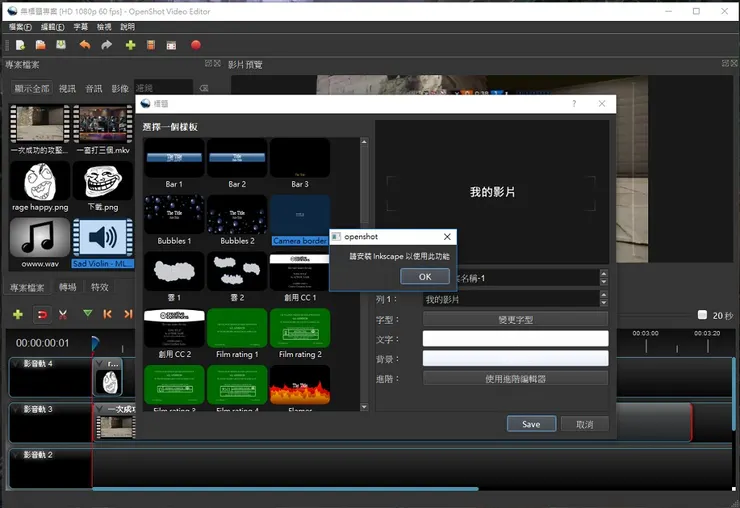The height and width of the screenshot is (508, 740).
Task: Save project using the toolbar save icon
Action: tap(61, 45)
